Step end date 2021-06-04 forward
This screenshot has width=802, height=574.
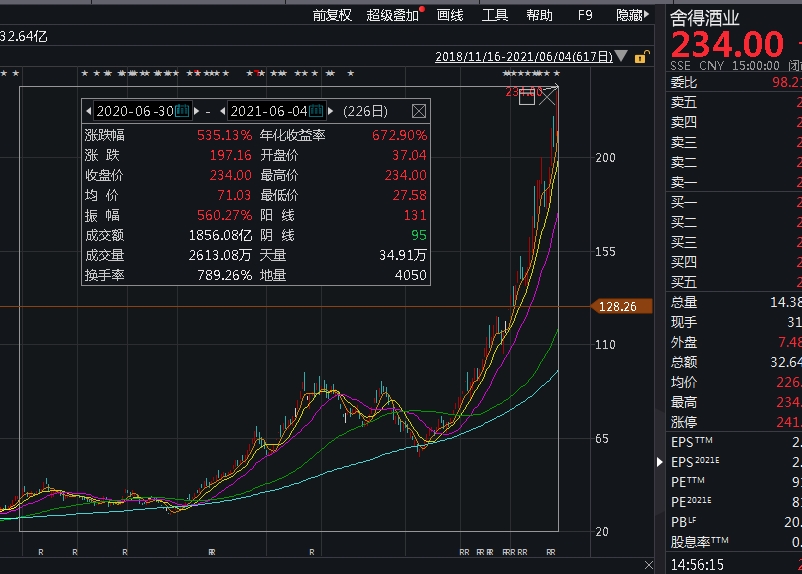point(330,111)
